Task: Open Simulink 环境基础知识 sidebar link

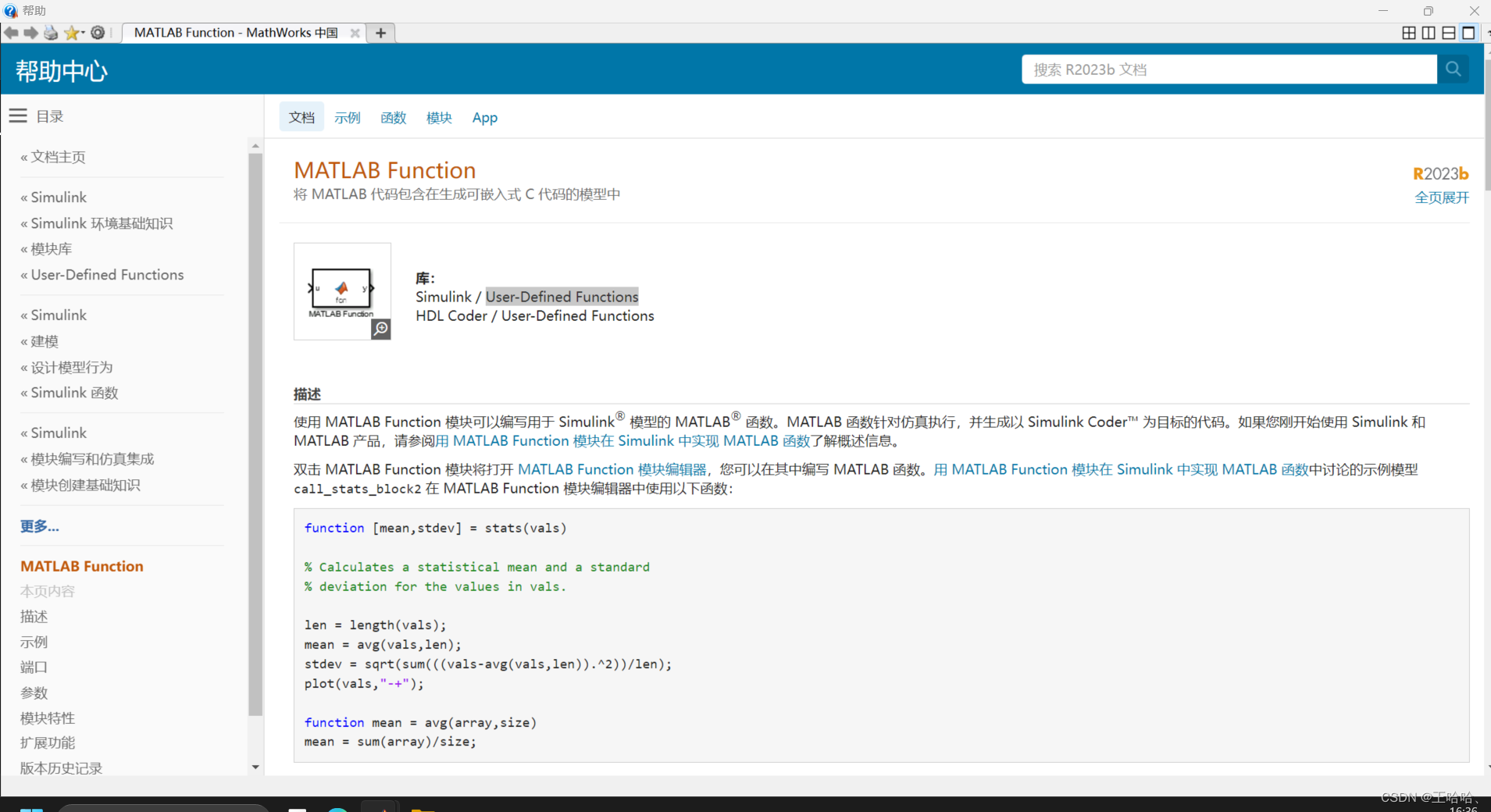Action: (x=102, y=223)
